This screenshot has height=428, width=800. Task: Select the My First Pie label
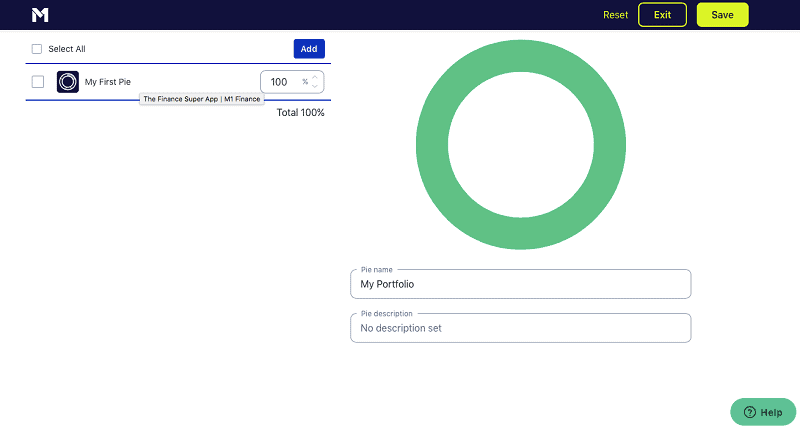107,82
